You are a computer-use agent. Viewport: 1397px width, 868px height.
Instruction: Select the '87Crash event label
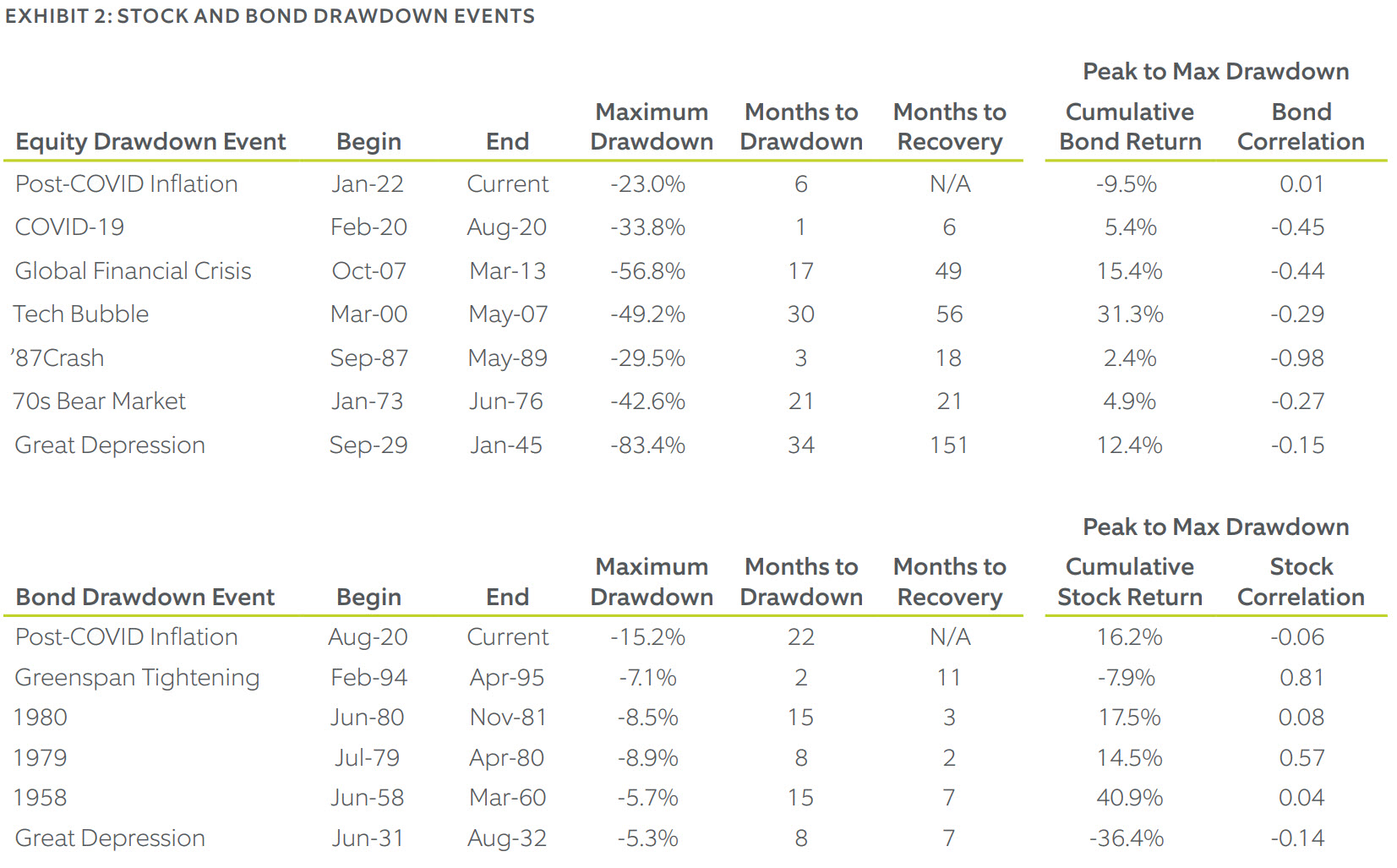click(57, 358)
